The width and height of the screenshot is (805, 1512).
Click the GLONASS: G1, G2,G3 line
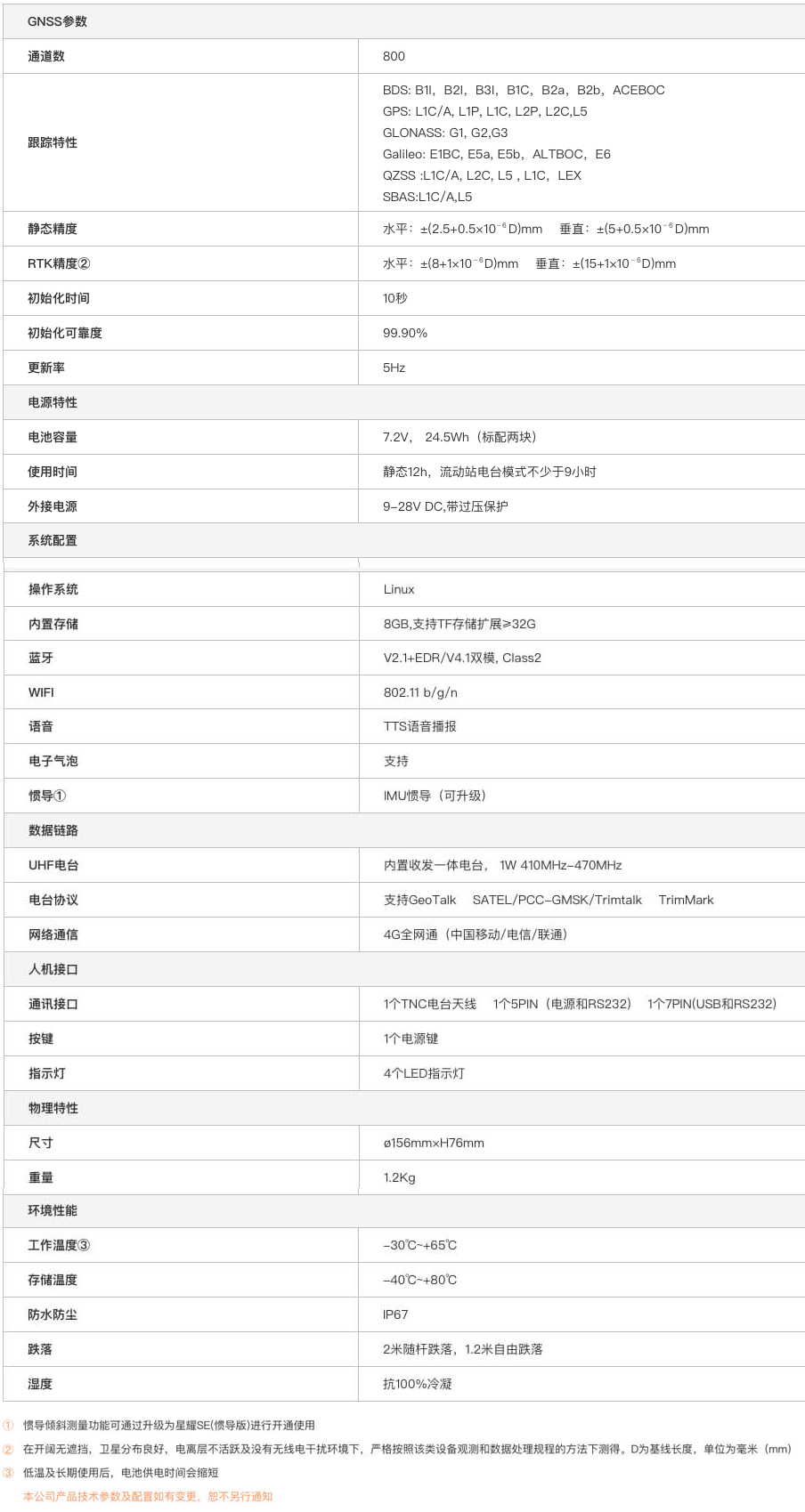coord(445,133)
